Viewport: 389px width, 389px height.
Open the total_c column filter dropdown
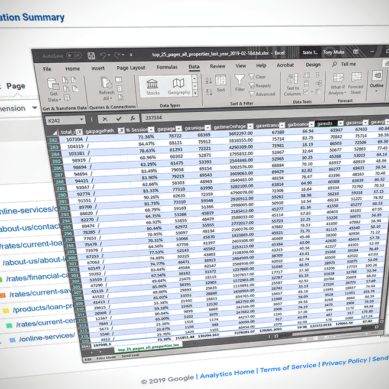point(79,132)
